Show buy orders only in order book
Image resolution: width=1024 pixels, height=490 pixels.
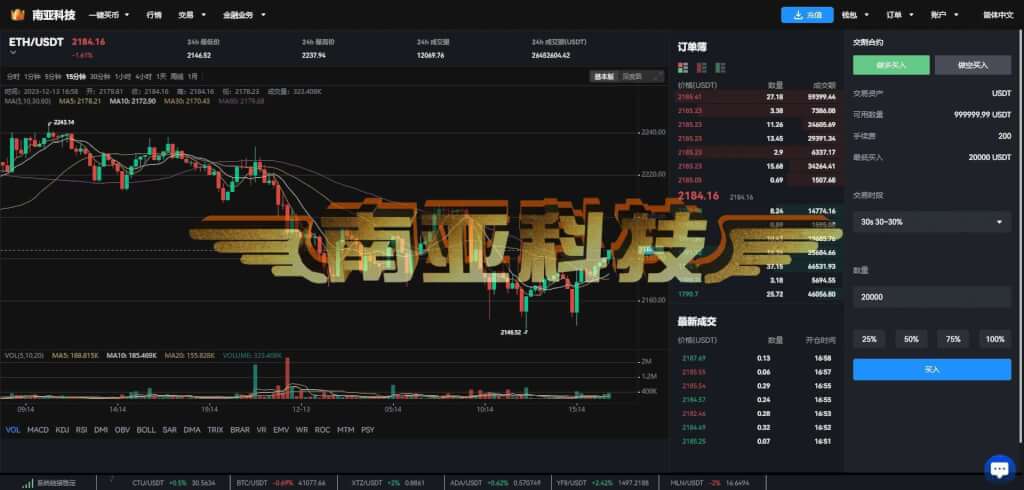coord(721,67)
